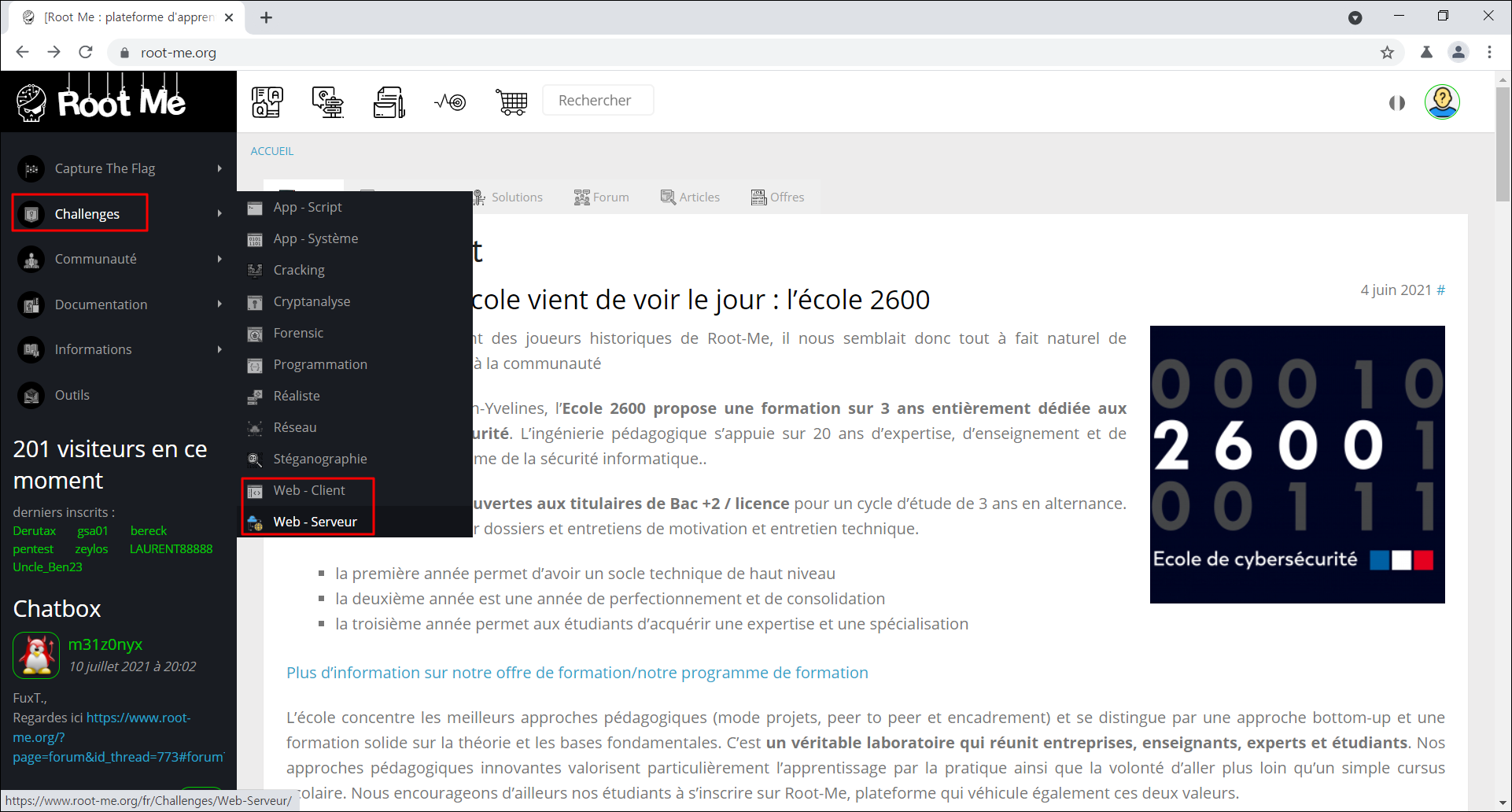The image size is (1512, 812).
Task: Click the Cracking category icon
Action: [x=255, y=271]
